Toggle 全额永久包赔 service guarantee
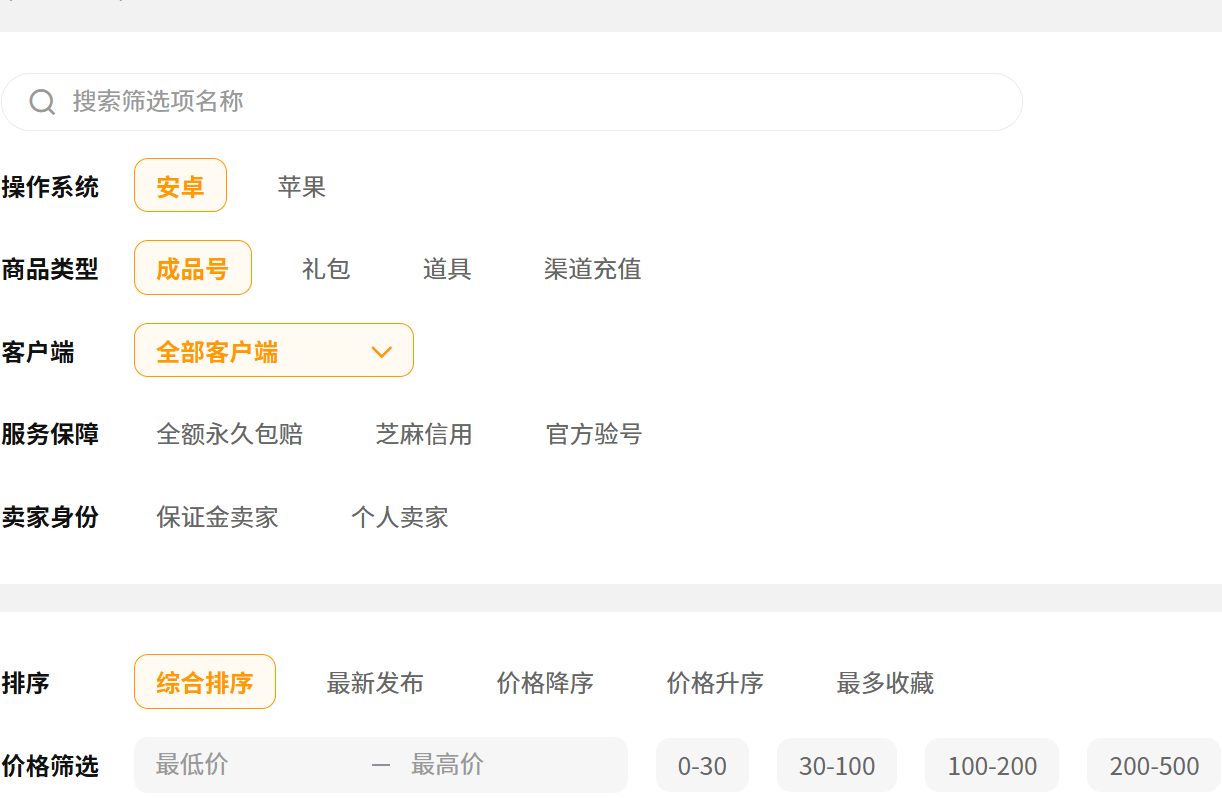Screen dimensions: 1222x798 point(229,434)
